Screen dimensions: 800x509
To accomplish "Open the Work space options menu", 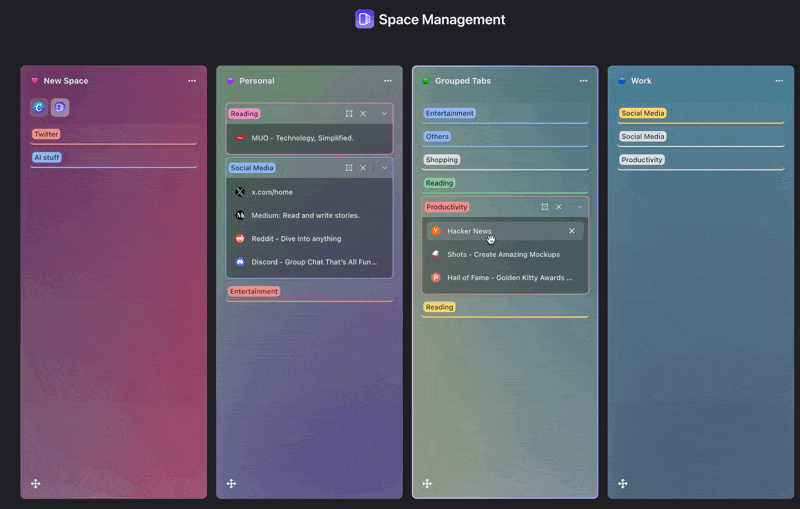I will coord(779,81).
